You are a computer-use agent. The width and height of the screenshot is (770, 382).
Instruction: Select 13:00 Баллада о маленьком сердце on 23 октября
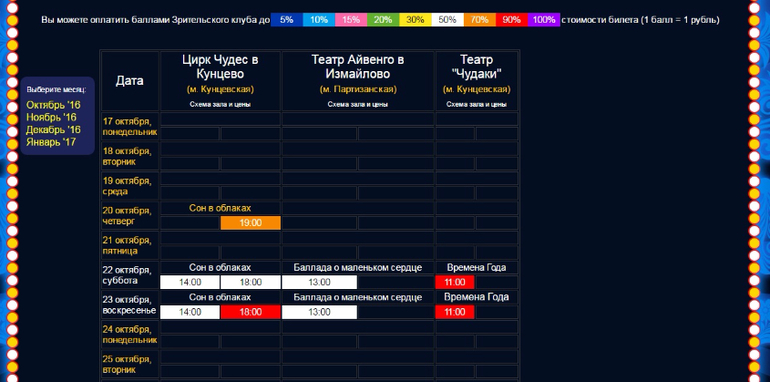point(319,312)
